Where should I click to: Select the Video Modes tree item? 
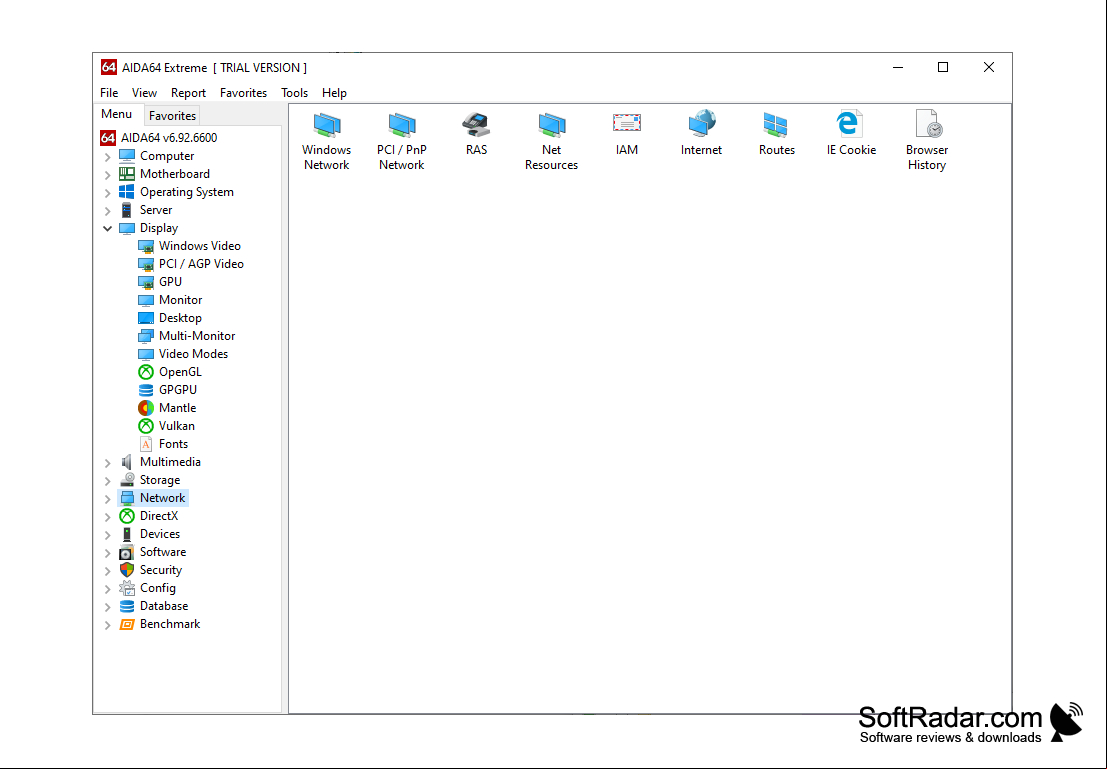click(x=193, y=354)
